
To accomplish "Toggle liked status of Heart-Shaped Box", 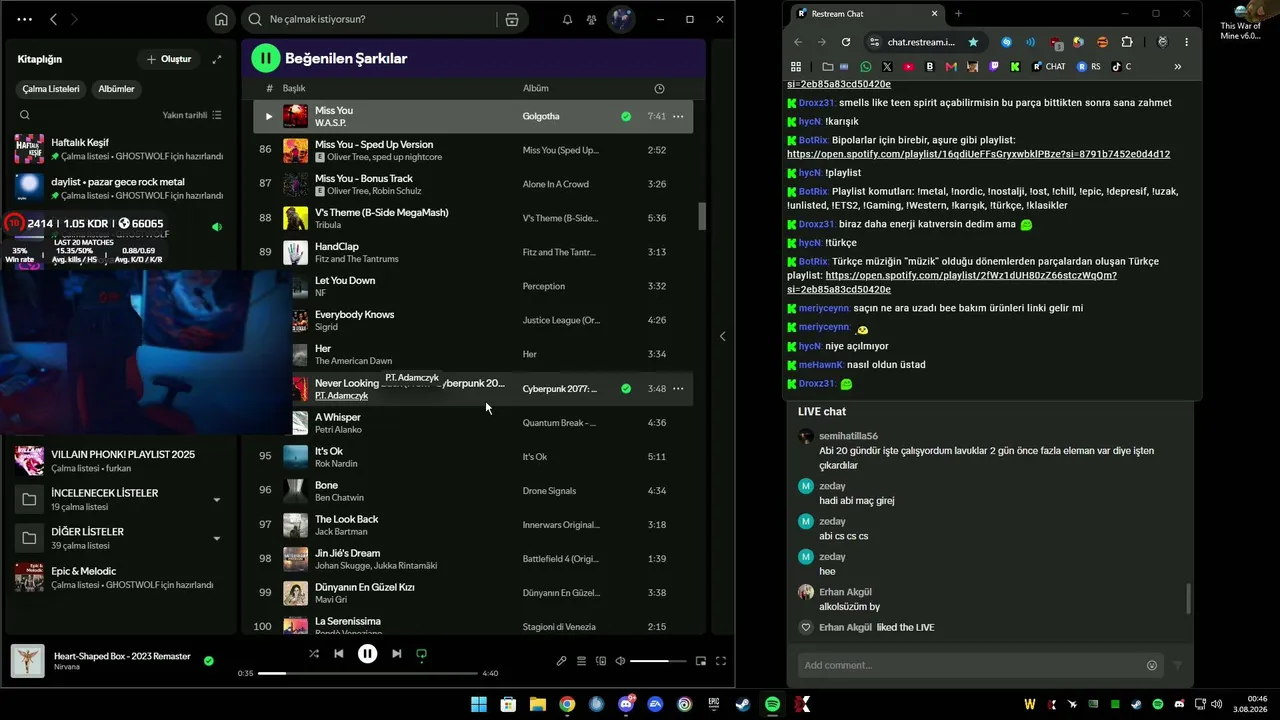I will pyautogui.click(x=209, y=661).
